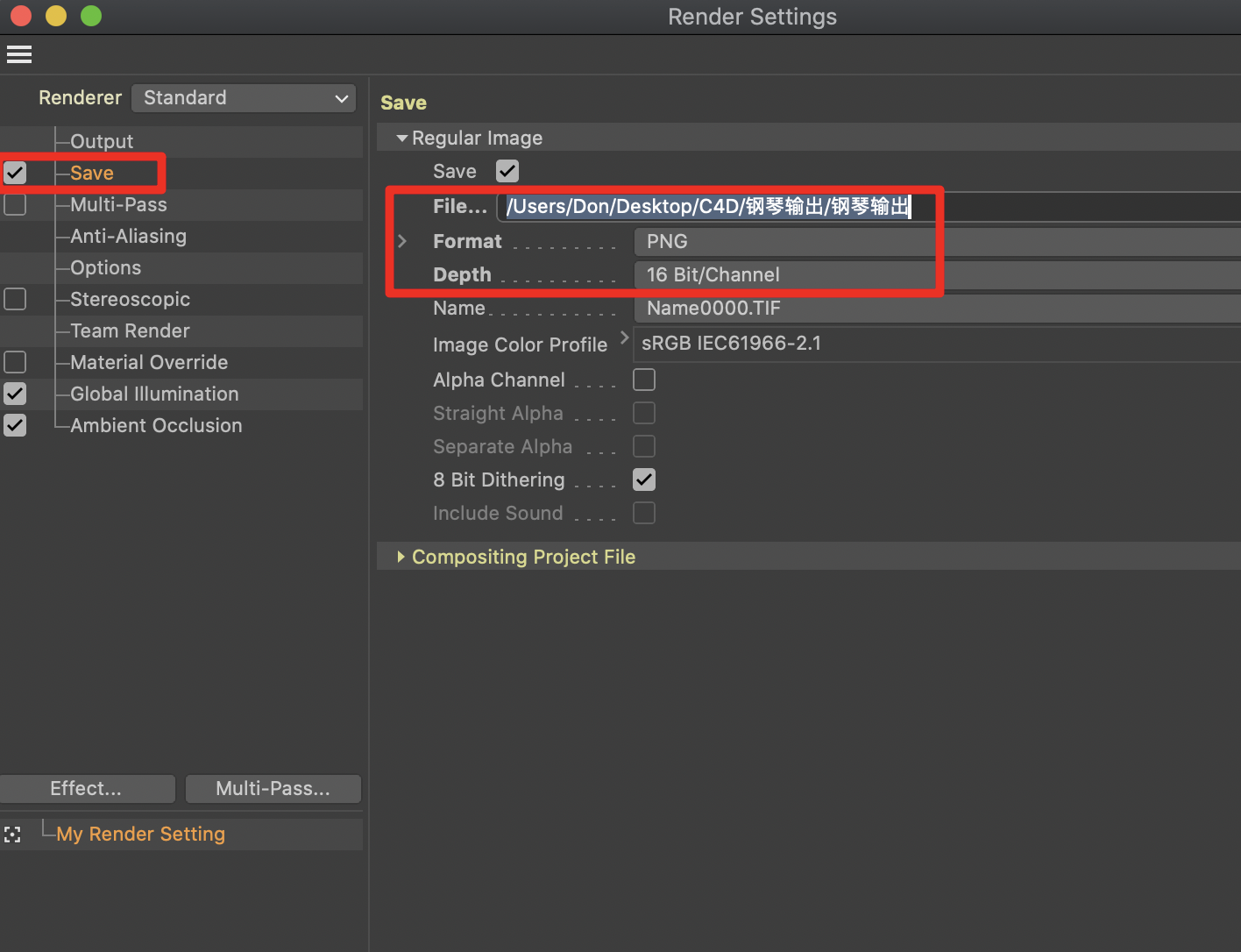Click the Image Color Profile arrow
Screen dimensions: 1241x952
(x=624, y=337)
